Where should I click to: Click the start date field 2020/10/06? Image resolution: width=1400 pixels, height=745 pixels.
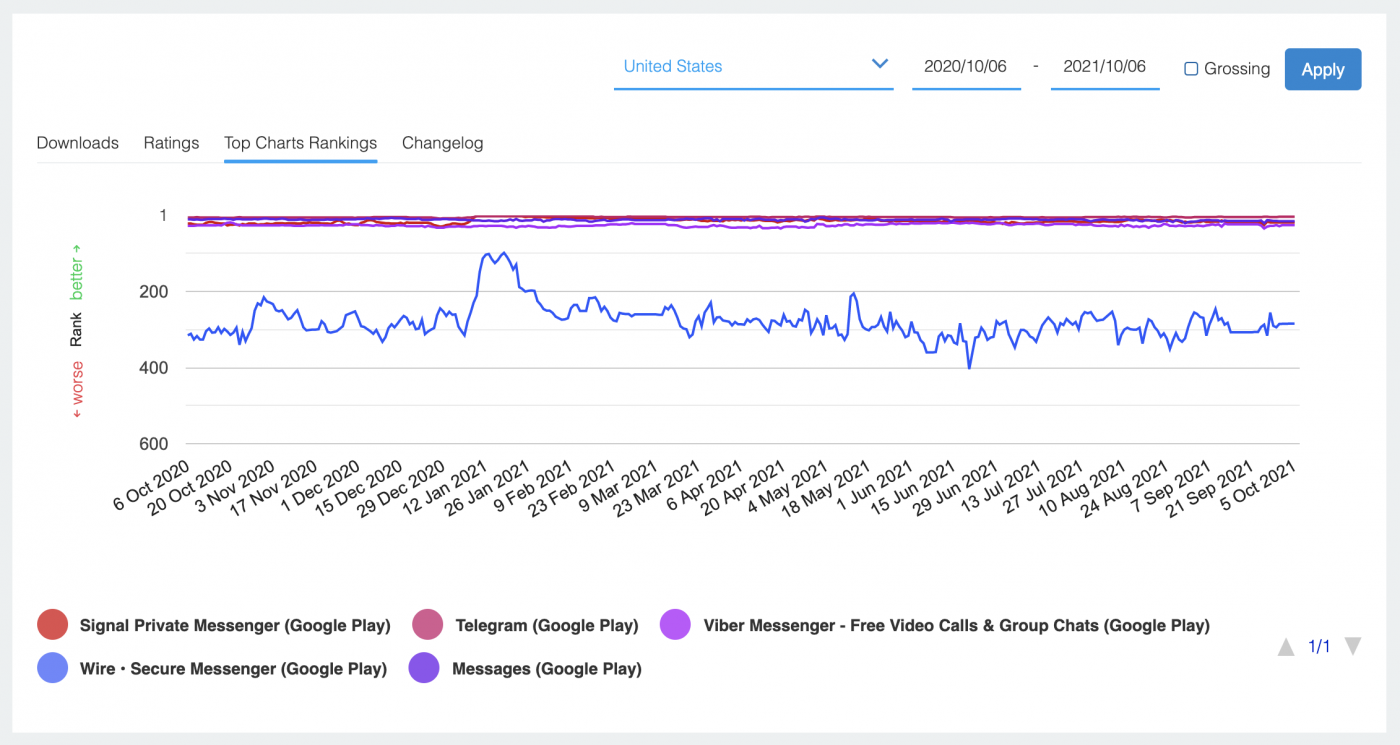(966, 66)
